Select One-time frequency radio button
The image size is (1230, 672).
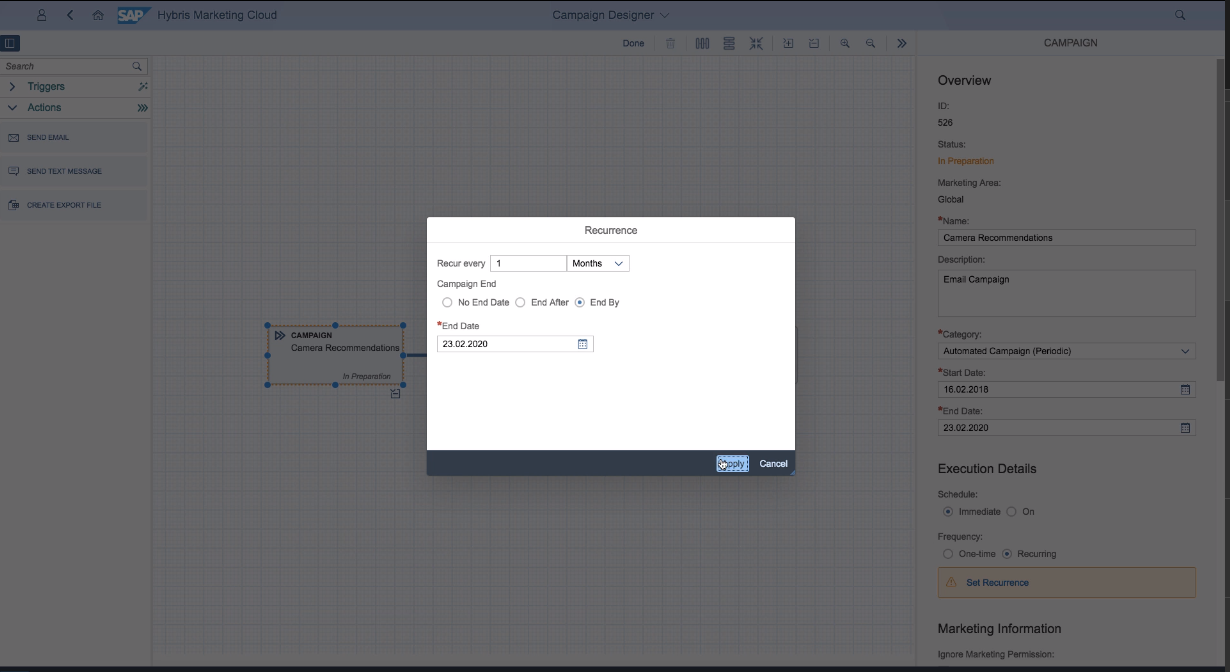click(x=948, y=554)
